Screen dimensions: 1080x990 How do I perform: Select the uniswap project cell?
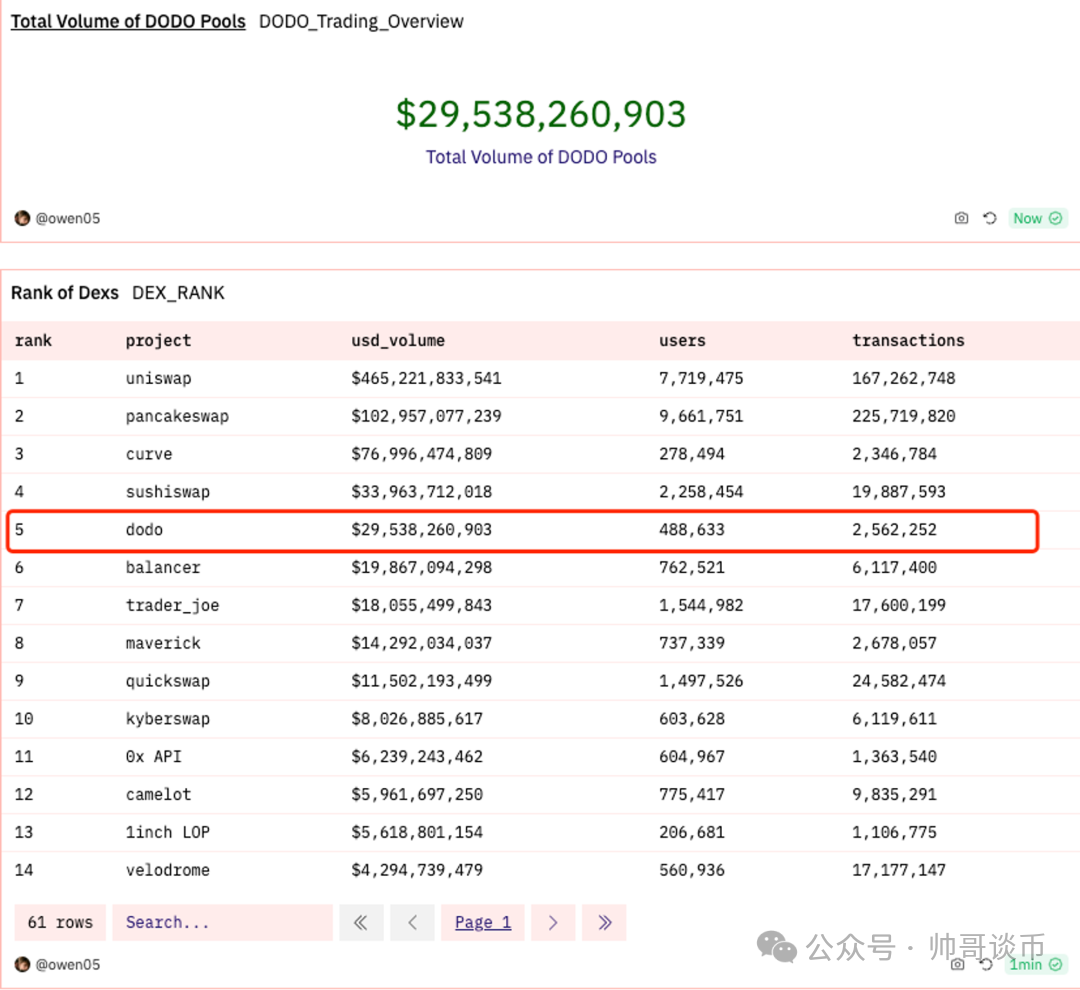158,378
